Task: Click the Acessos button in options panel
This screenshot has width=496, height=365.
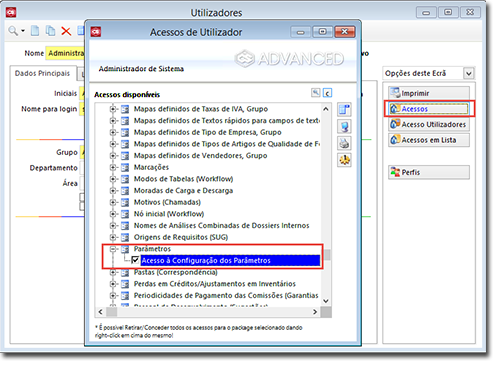Action: coord(429,109)
